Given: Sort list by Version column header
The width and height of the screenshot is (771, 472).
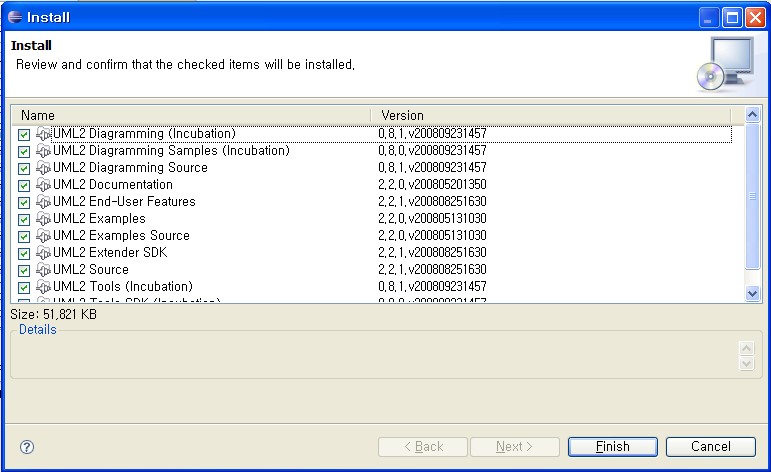Looking at the screenshot, I should tap(551, 116).
